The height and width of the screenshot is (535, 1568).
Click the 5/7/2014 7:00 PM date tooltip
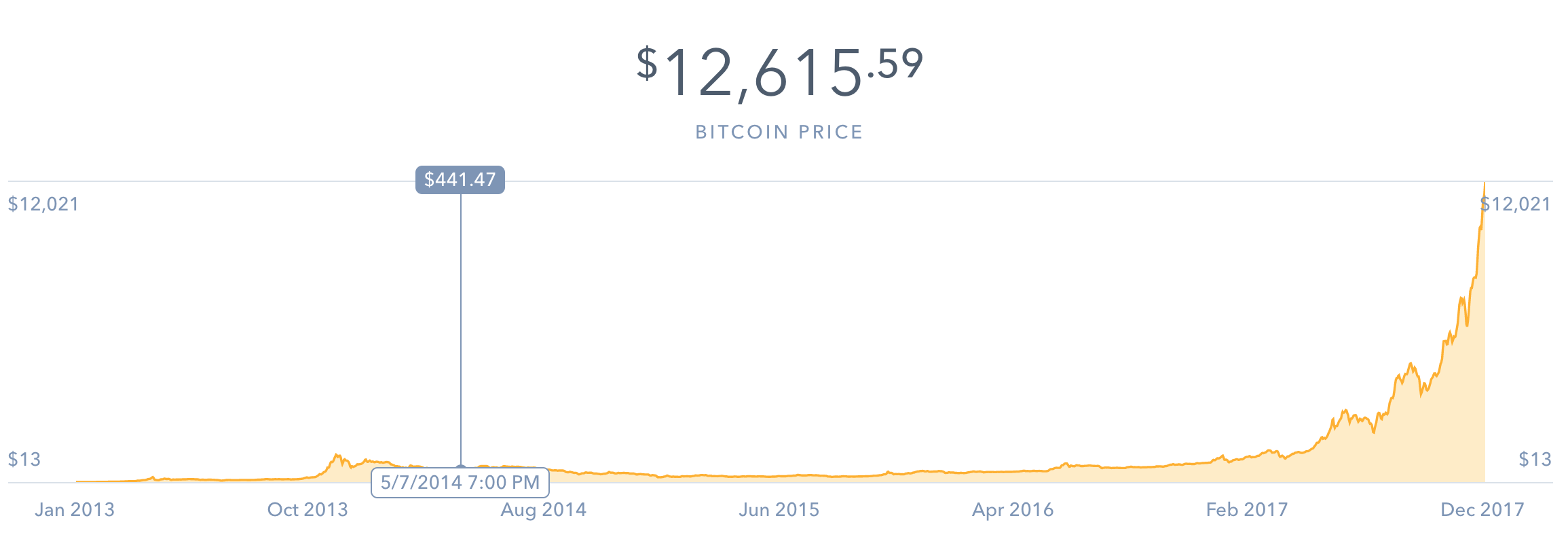pyautogui.click(x=460, y=483)
